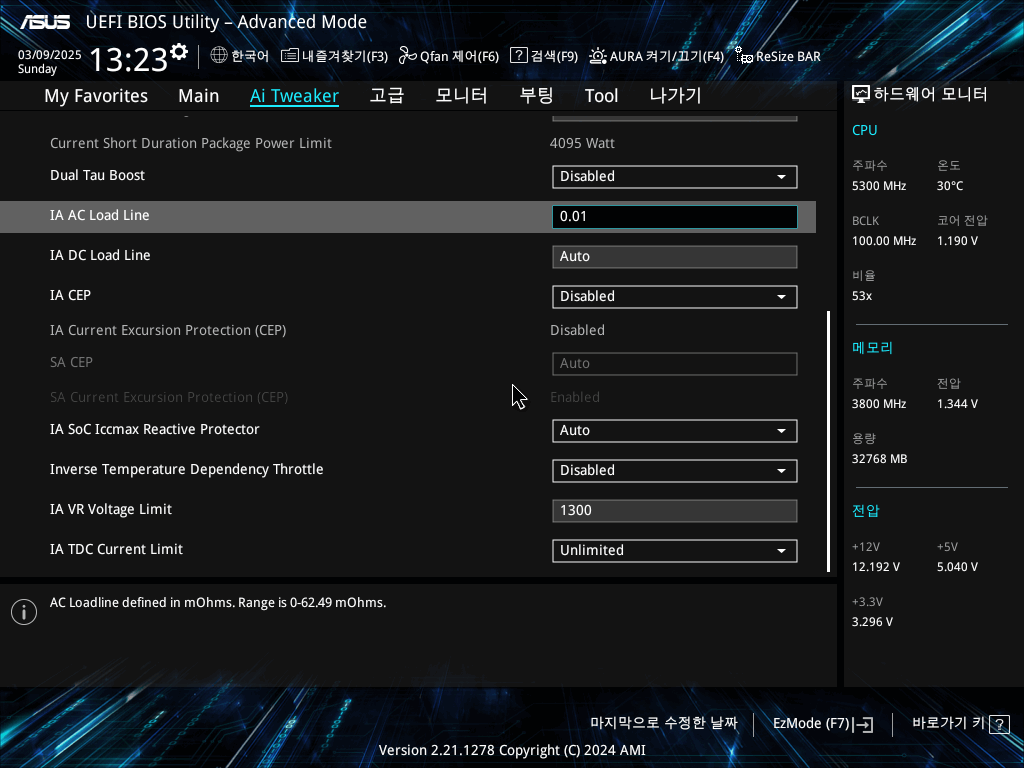Click IA AC Load Line input field
The height and width of the screenshot is (768, 1024).
point(675,217)
